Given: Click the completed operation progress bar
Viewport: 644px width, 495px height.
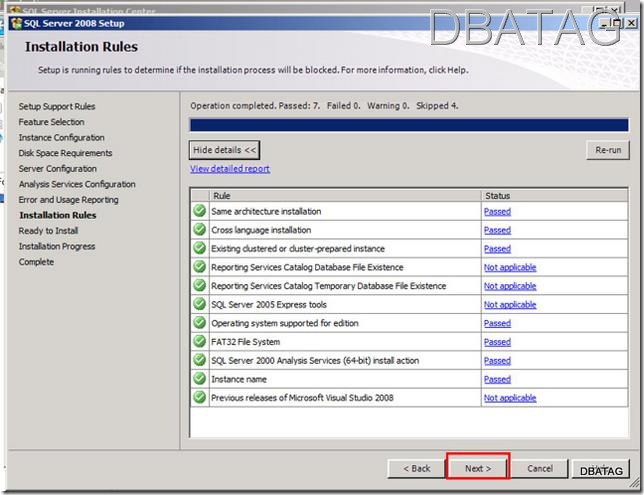Looking at the screenshot, I should [410, 125].
